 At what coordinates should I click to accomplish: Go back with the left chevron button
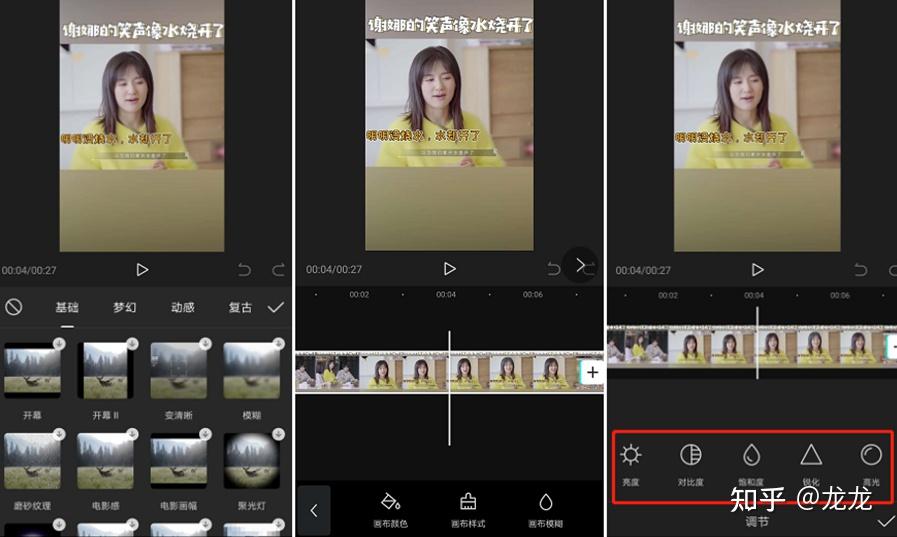(313, 510)
